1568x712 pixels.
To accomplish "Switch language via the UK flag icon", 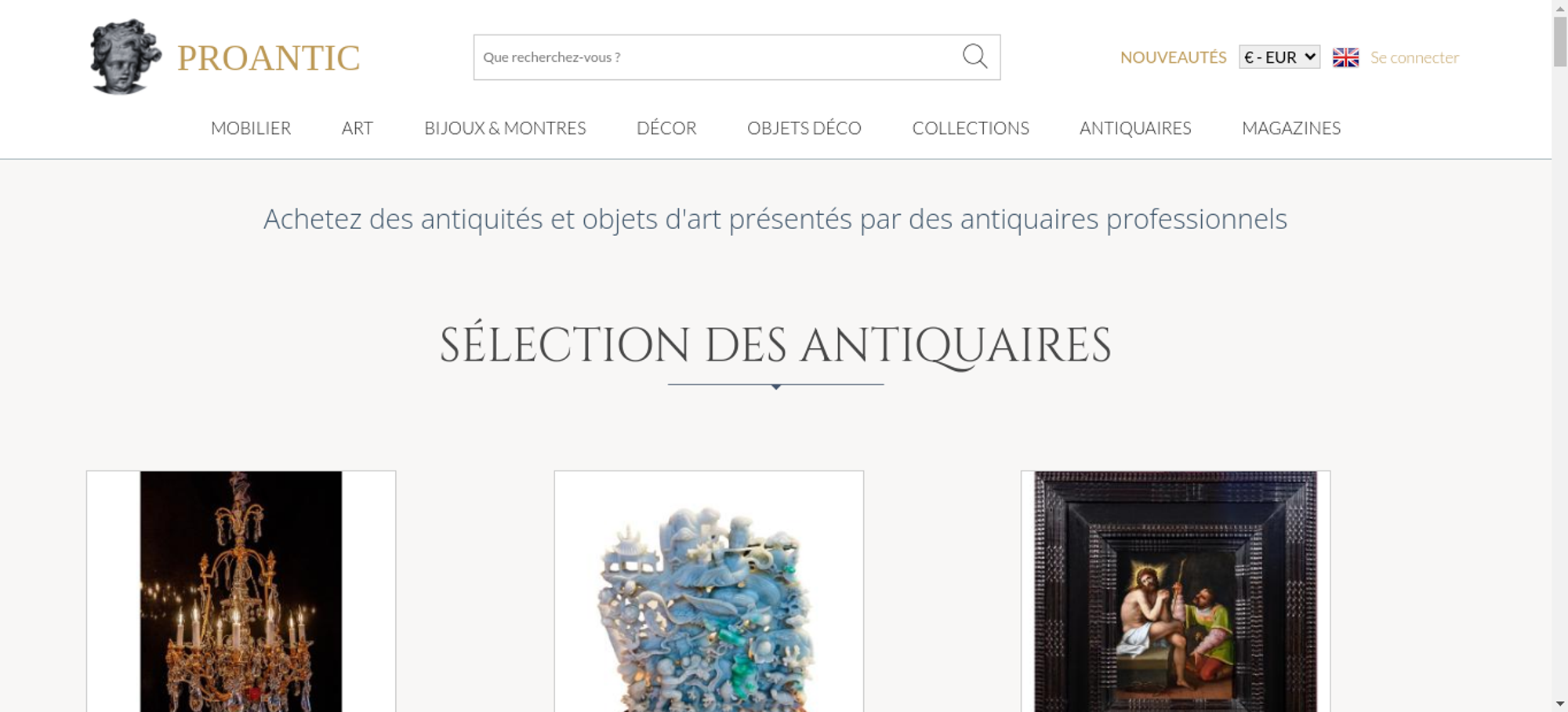I will point(1345,57).
